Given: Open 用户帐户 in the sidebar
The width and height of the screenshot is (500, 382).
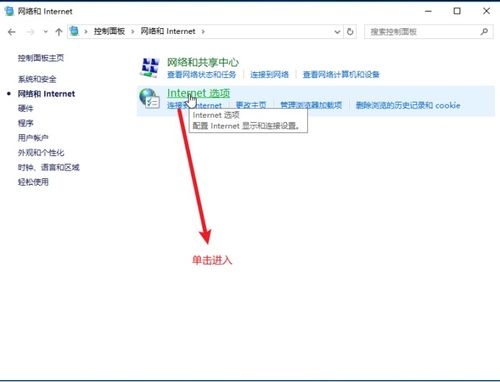Looking at the screenshot, I should pos(33,138).
